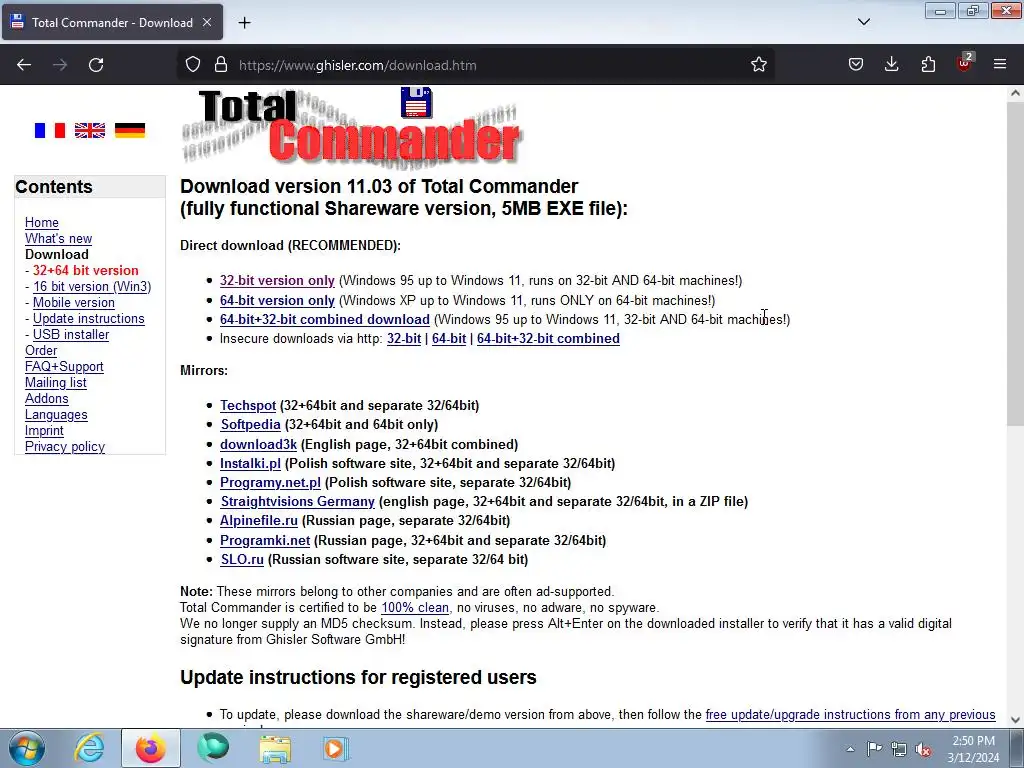The image size is (1024, 768).
Task: Bookmark this page with the star
Action: (758, 65)
